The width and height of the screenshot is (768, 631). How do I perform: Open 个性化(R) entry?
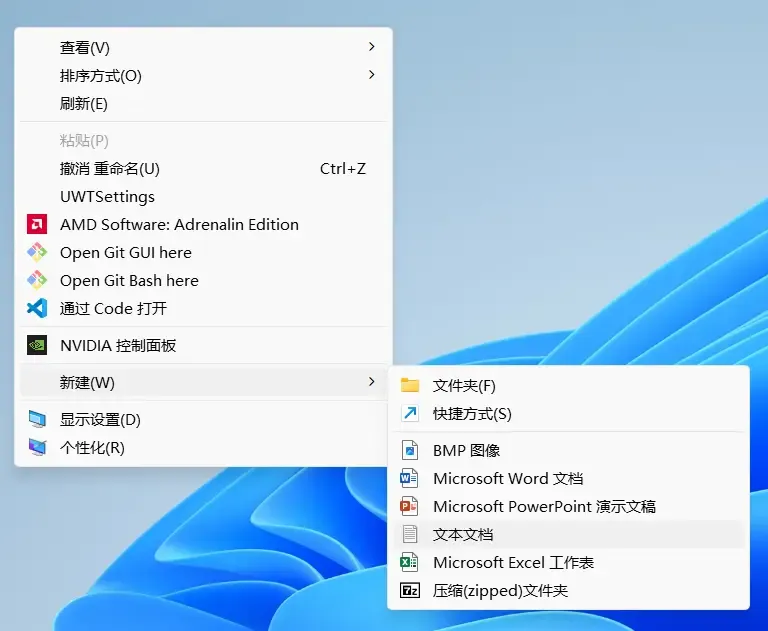point(203,447)
